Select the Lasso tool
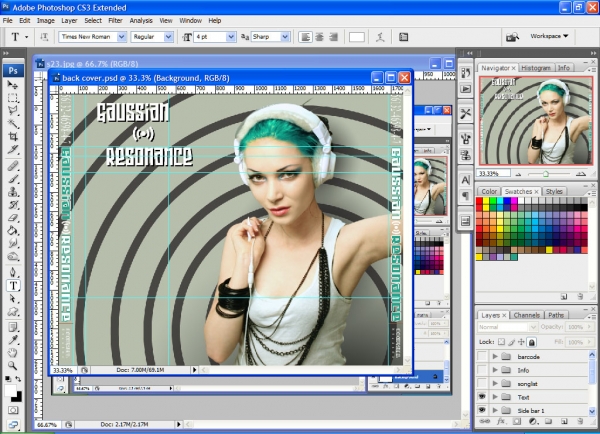Viewport: 600px width, 434px height. (13, 111)
